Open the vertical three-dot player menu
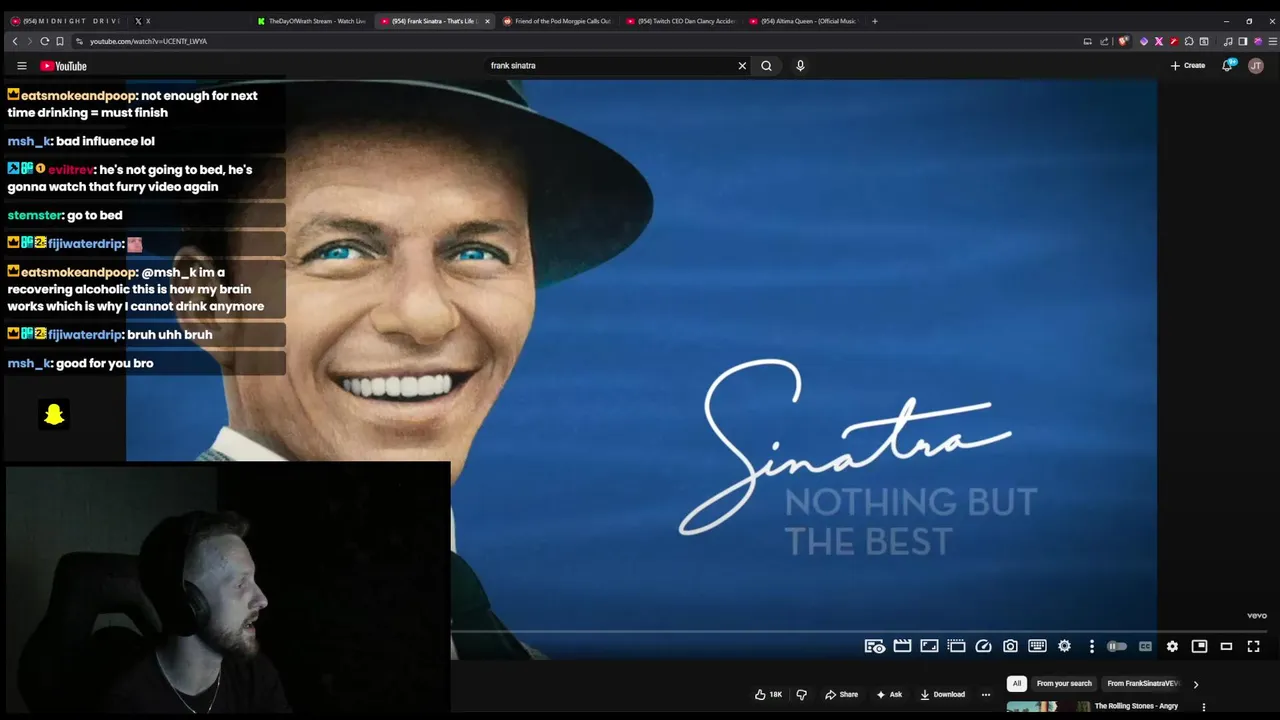This screenshot has height=720, width=1280. pos(1092,646)
